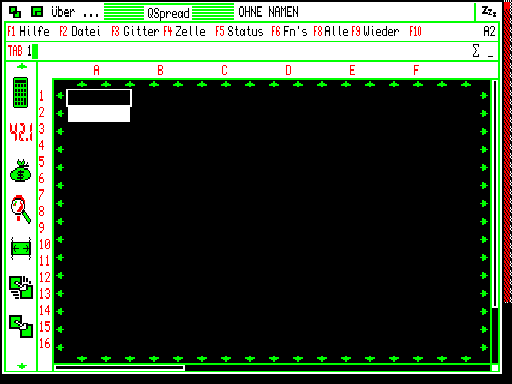Select the sigma sum symbol
The width and height of the screenshot is (512, 384).
click(x=476, y=51)
